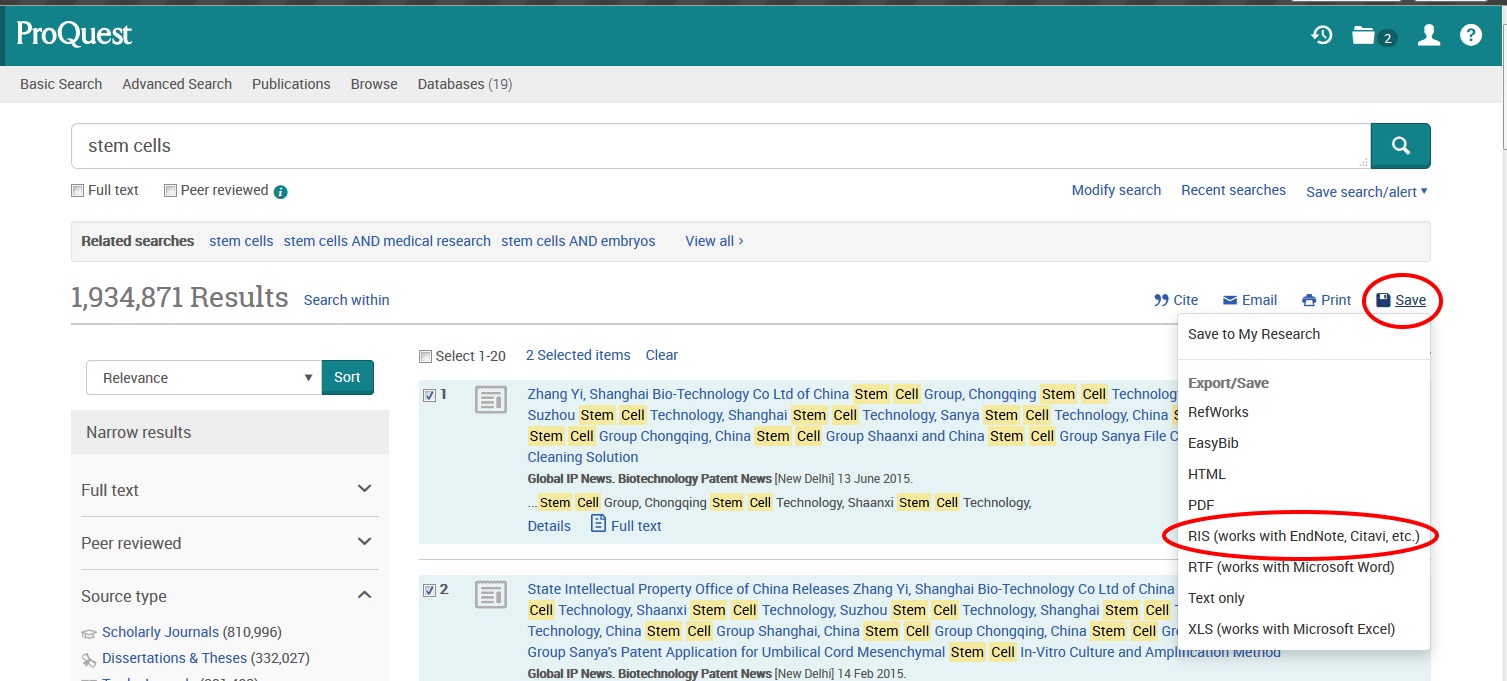Image resolution: width=1507 pixels, height=681 pixels.
Task: Select RTF Microsoft Word export option
Action: pyautogui.click(x=1291, y=567)
